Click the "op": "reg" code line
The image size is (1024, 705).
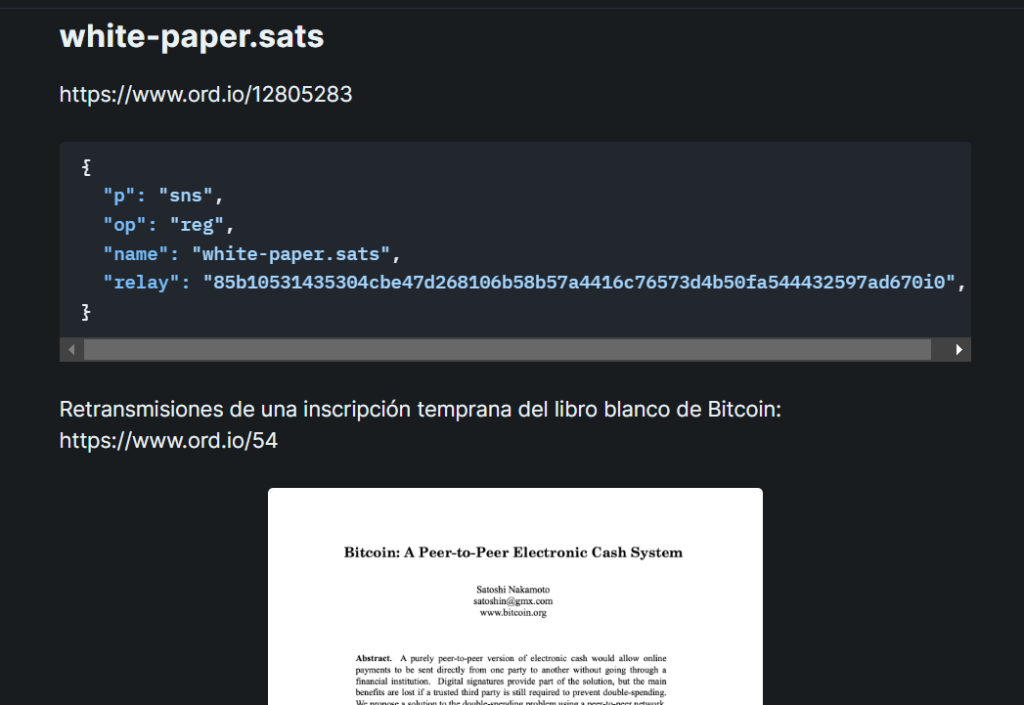point(168,225)
